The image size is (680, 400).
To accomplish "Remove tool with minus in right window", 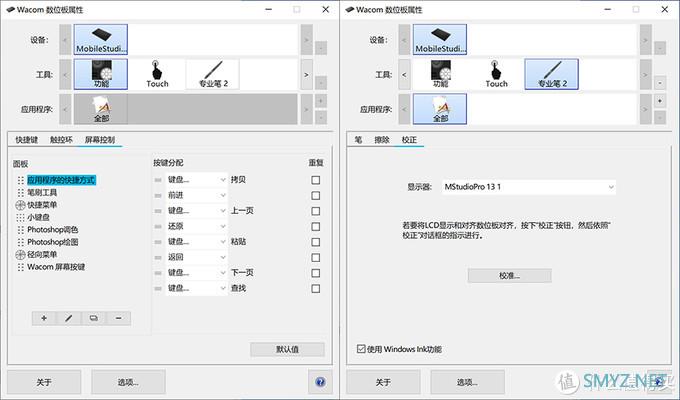I will click(x=660, y=82).
